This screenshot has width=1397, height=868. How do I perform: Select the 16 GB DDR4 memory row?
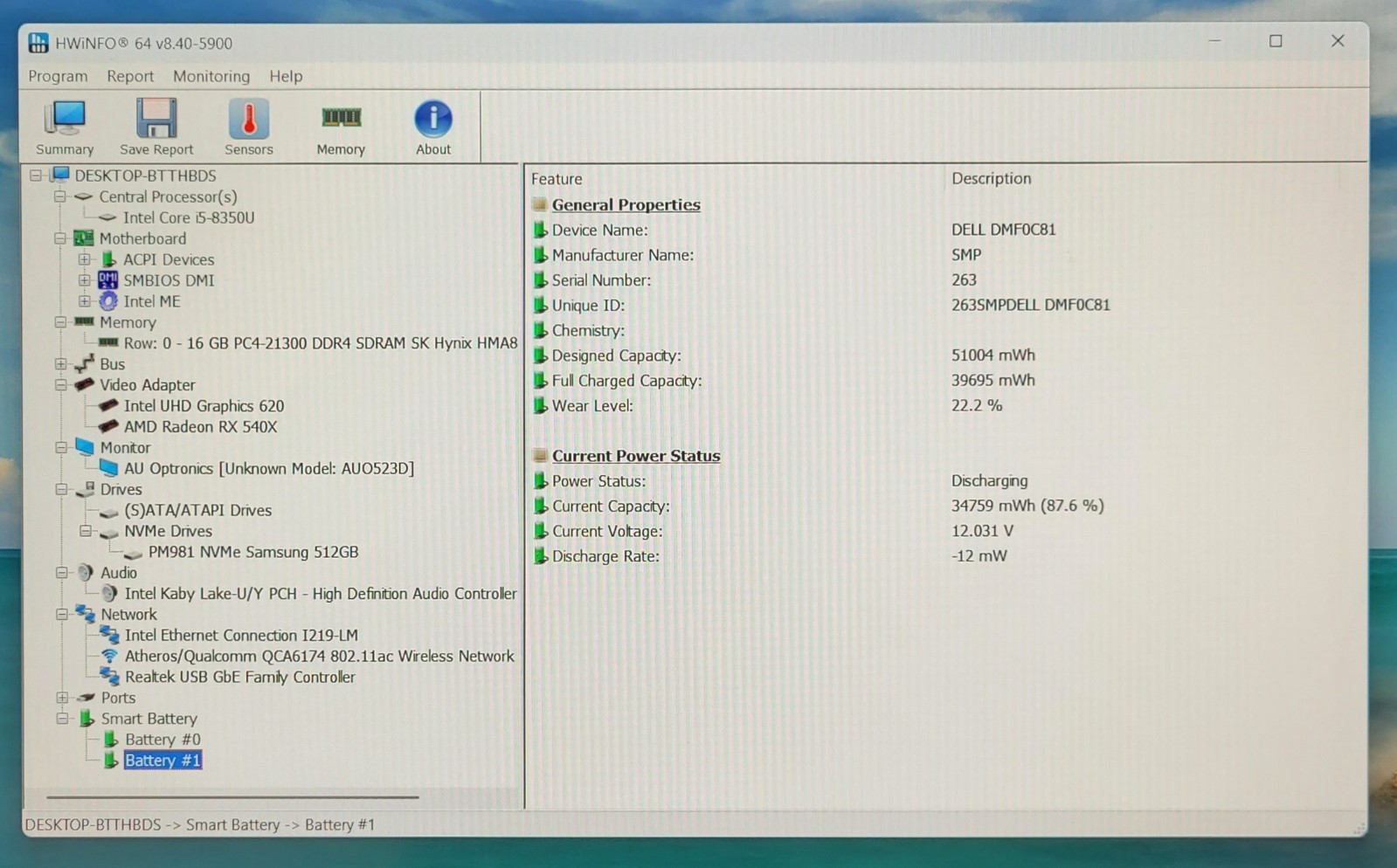(321, 343)
